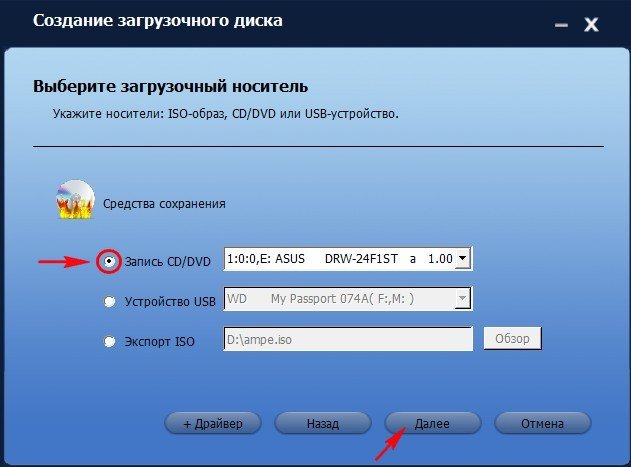
Task: Click the Обзор browse button
Action: coord(512,339)
